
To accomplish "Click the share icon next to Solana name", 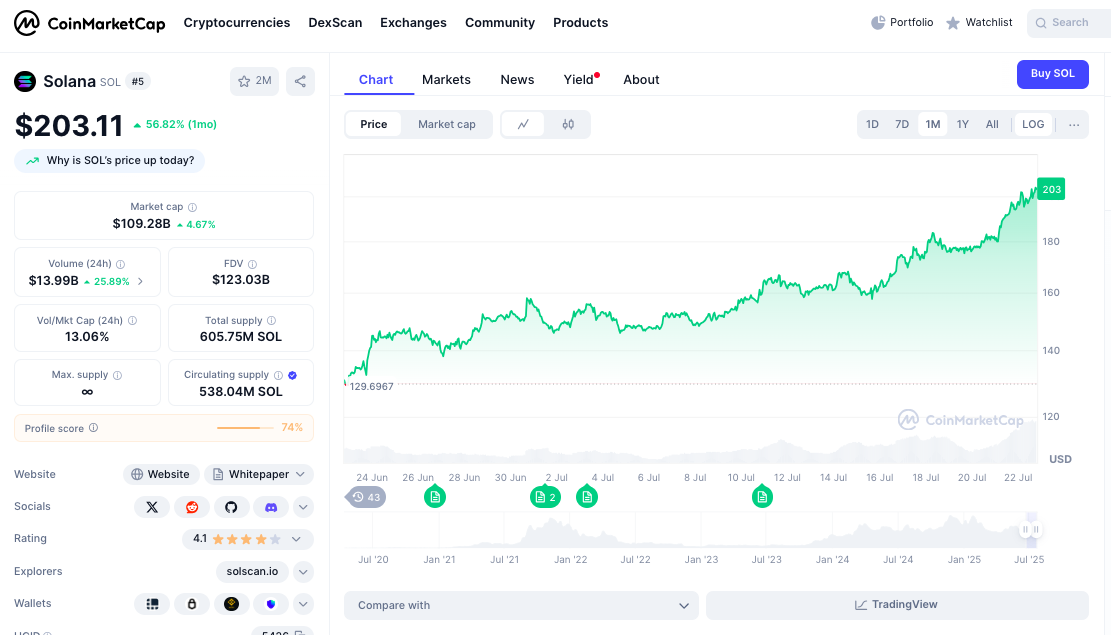I will [x=300, y=82].
